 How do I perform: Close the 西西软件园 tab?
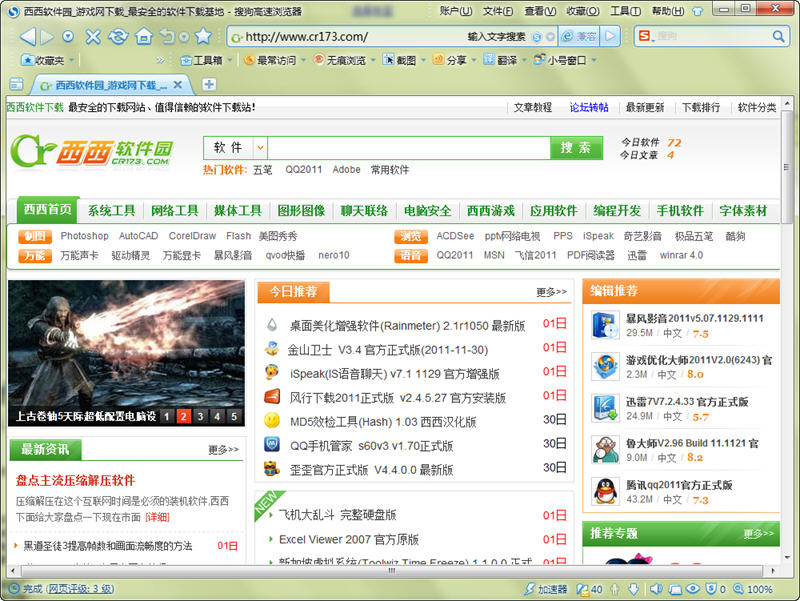click(178, 85)
